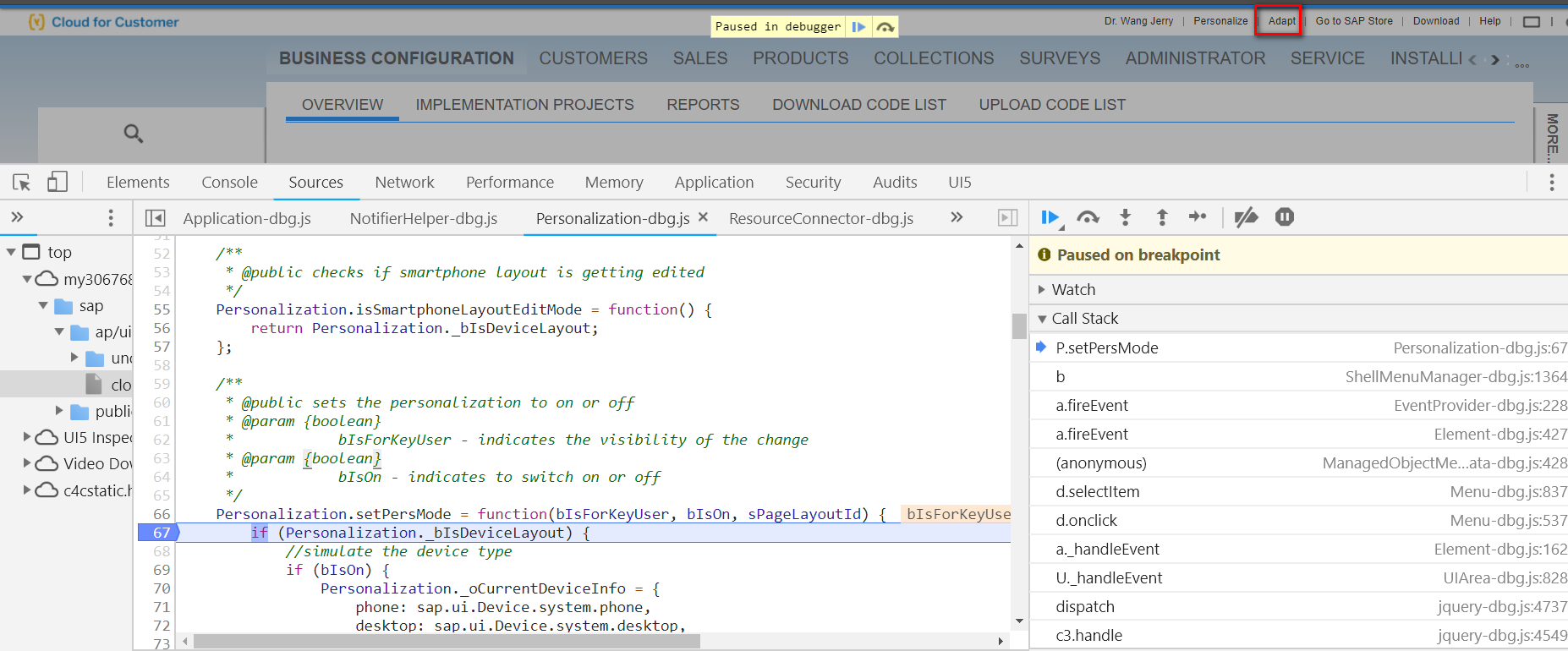Resume button in Paused in debugger overlay
Screen dimensions: 1568x651
coord(858,27)
